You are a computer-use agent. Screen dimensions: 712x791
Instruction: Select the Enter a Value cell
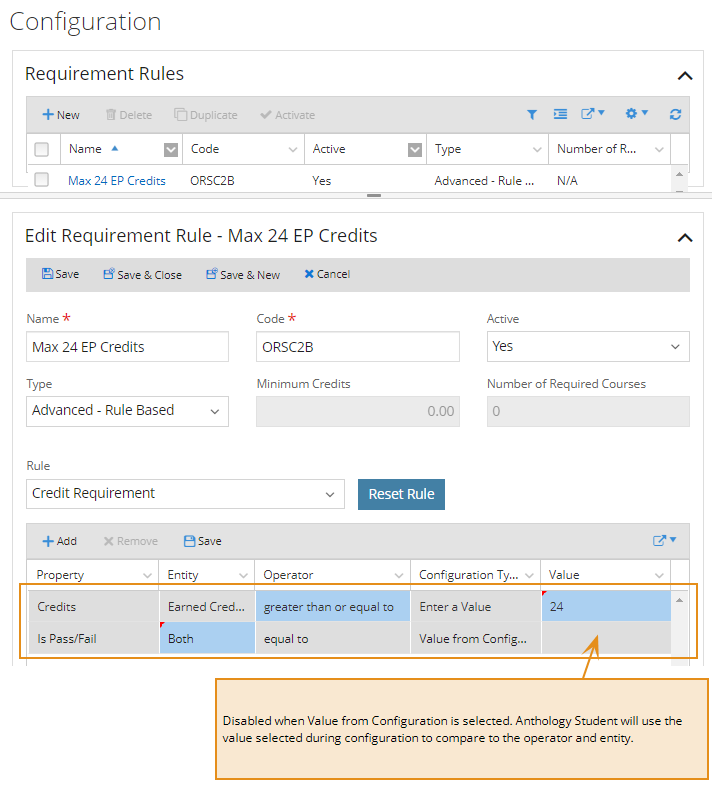point(475,606)
